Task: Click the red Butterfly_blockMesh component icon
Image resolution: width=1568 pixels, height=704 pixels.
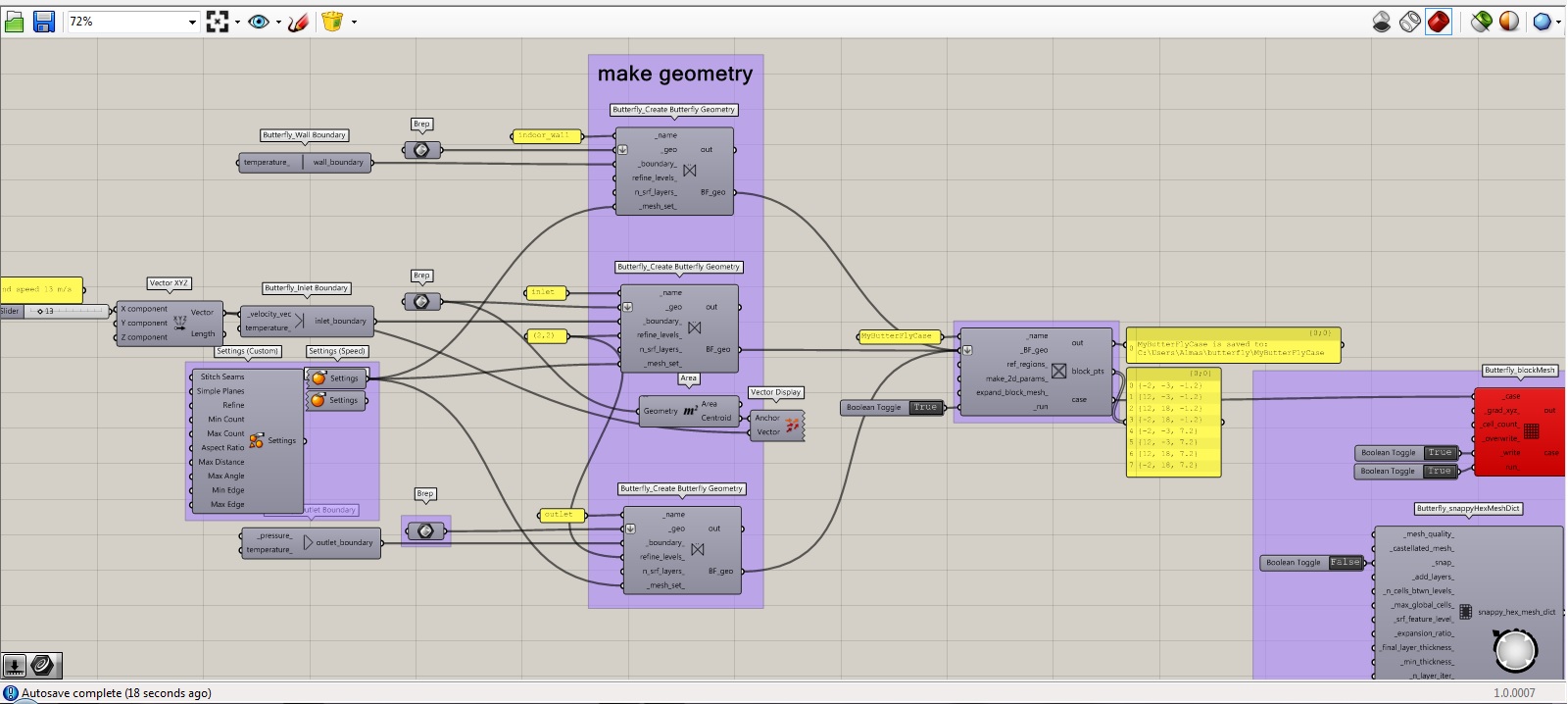Action: [1532, 430]
